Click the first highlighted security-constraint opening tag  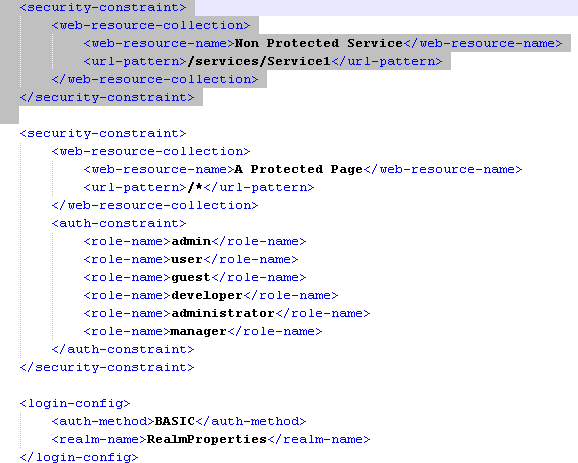pyautogui.click(x=103, y=7)
